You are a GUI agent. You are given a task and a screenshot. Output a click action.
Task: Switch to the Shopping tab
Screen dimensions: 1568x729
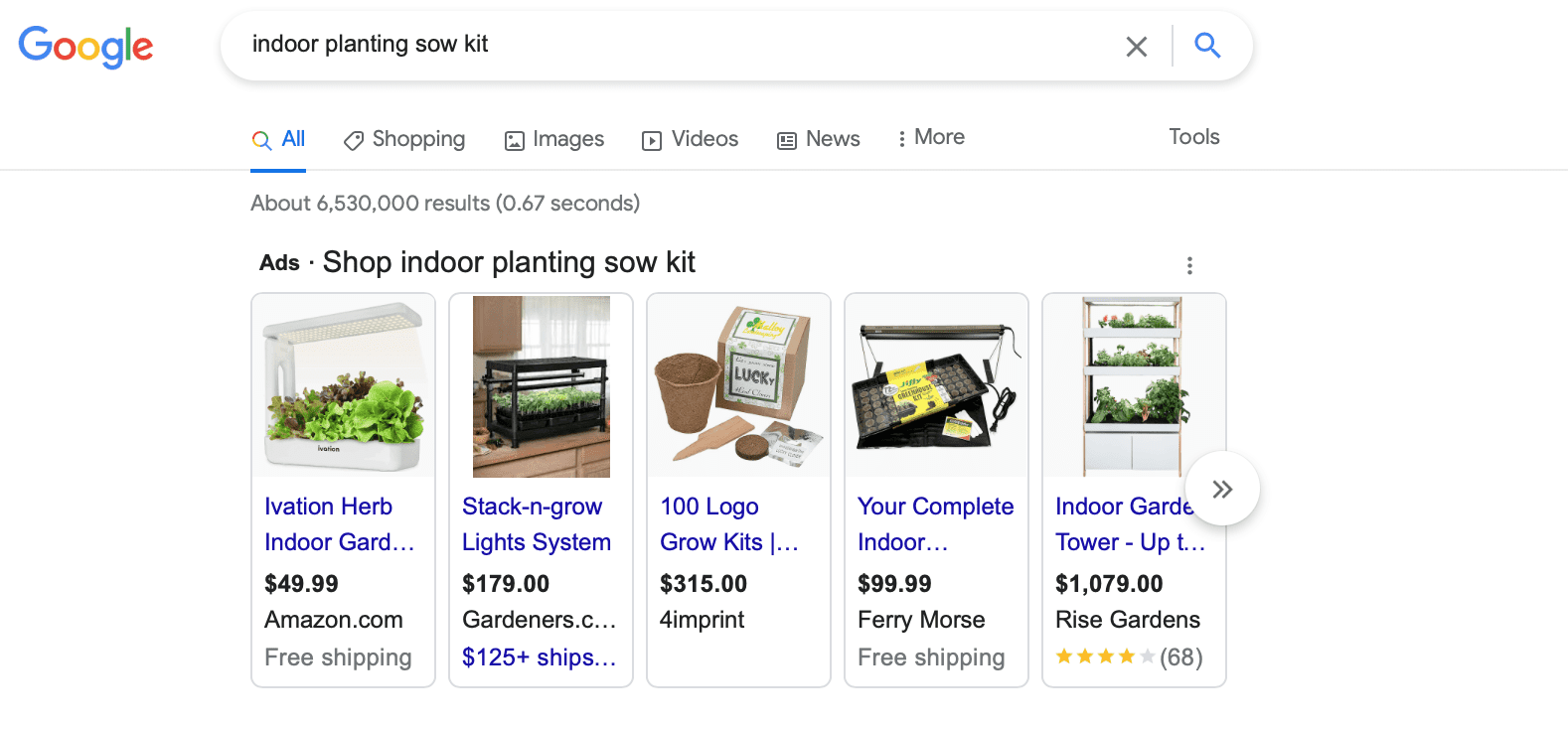tap(404, 139)
